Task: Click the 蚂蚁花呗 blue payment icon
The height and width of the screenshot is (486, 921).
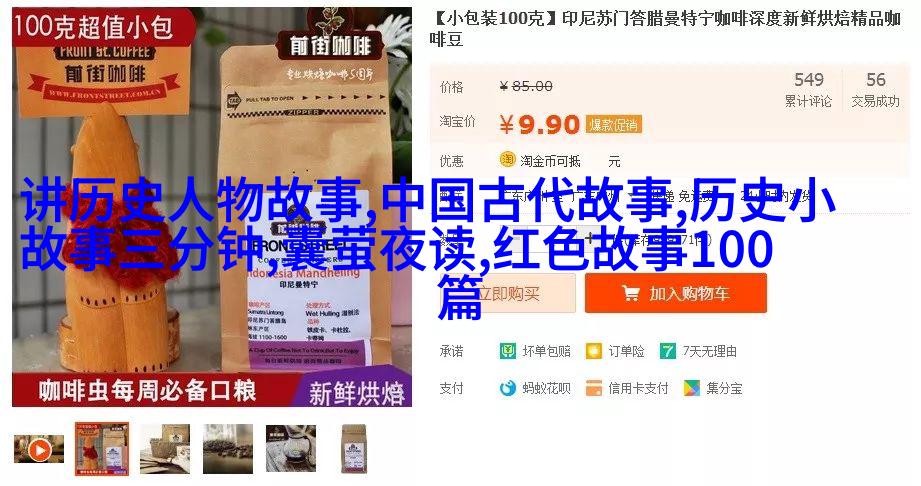Action: 507,388
